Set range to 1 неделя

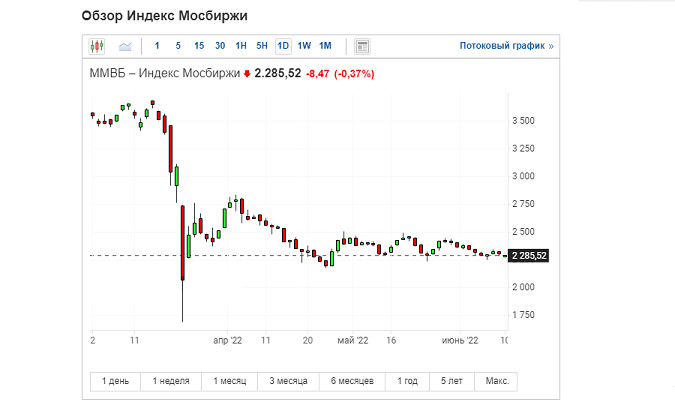coord(171,381)
